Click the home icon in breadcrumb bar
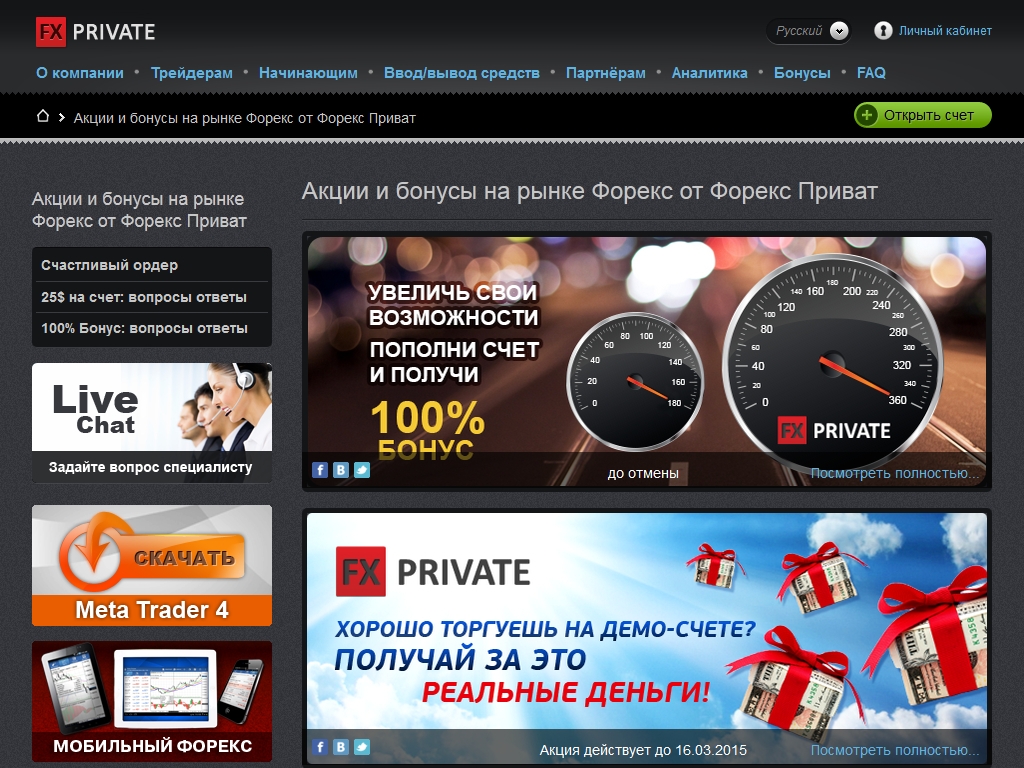 (x=43, y=116)
